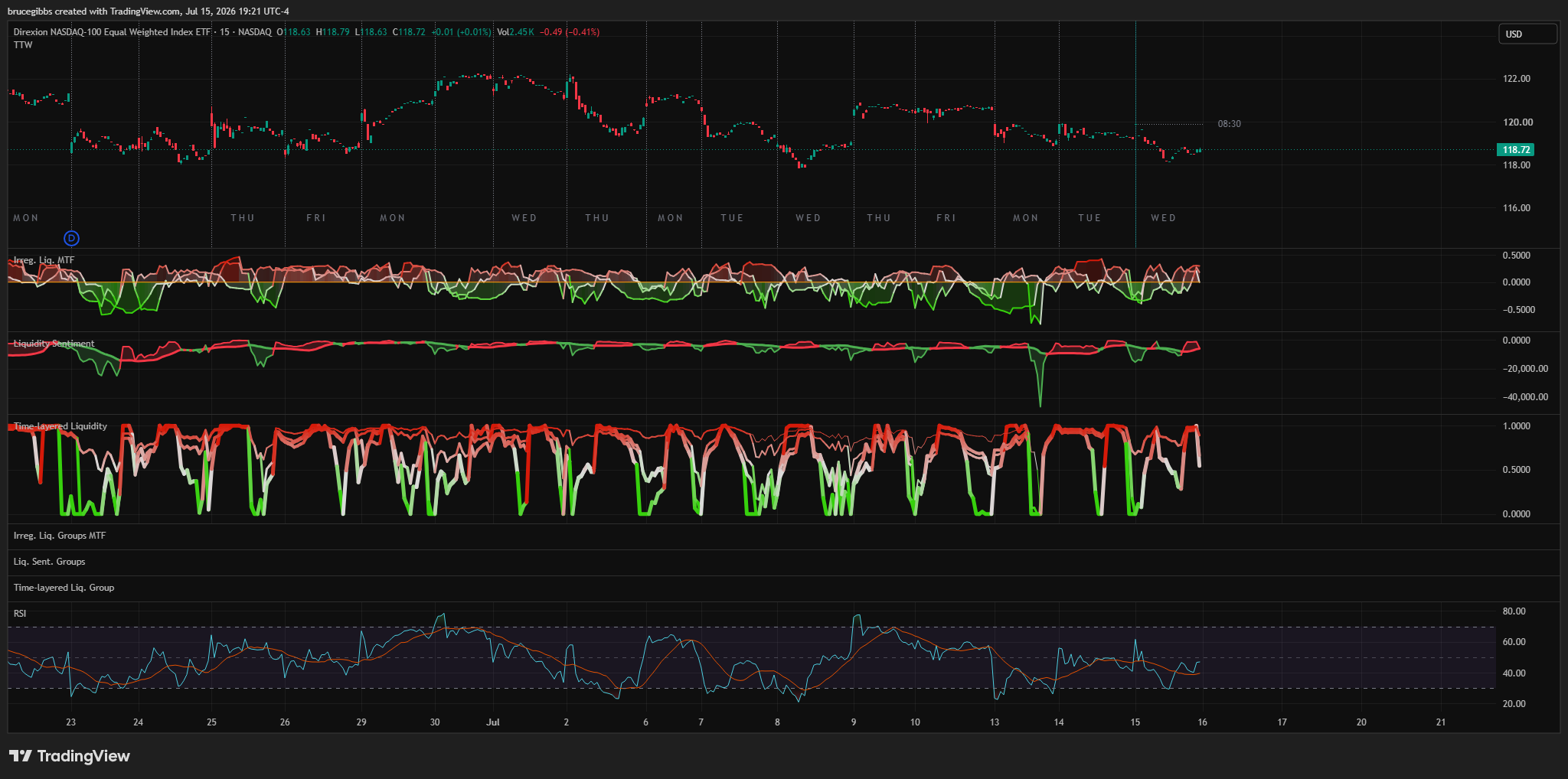Select the Time-layered Liquidity indicator label
This screenshot has height=779, width=1568.
(60, 426)
